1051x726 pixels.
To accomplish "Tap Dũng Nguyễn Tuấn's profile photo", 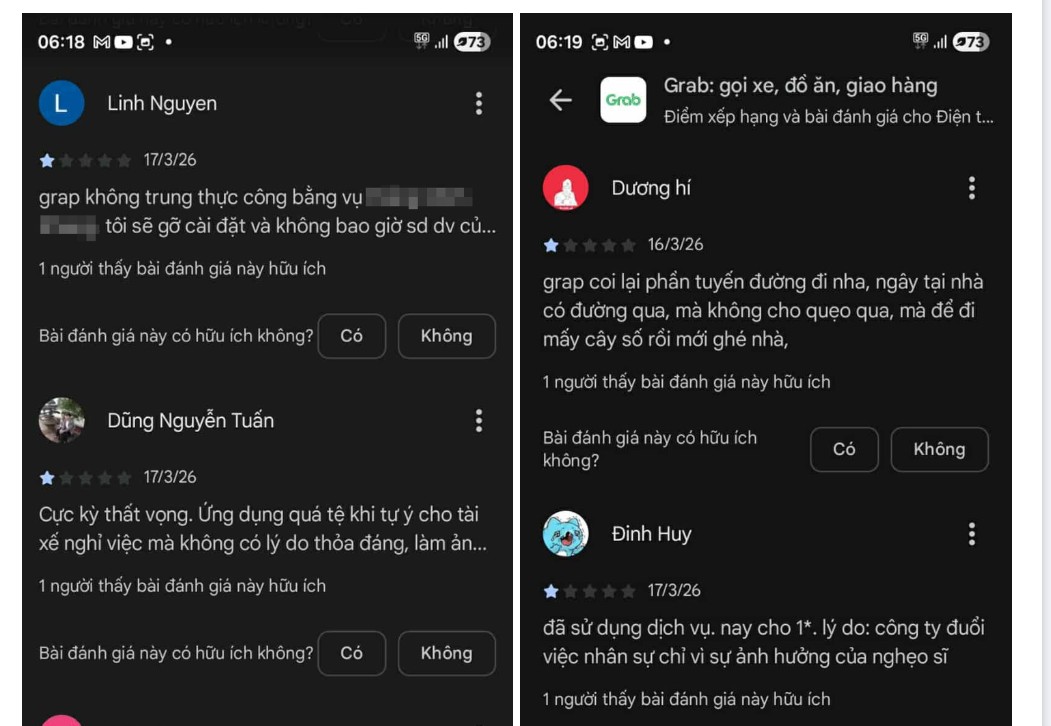I will [x=61, y=420].
